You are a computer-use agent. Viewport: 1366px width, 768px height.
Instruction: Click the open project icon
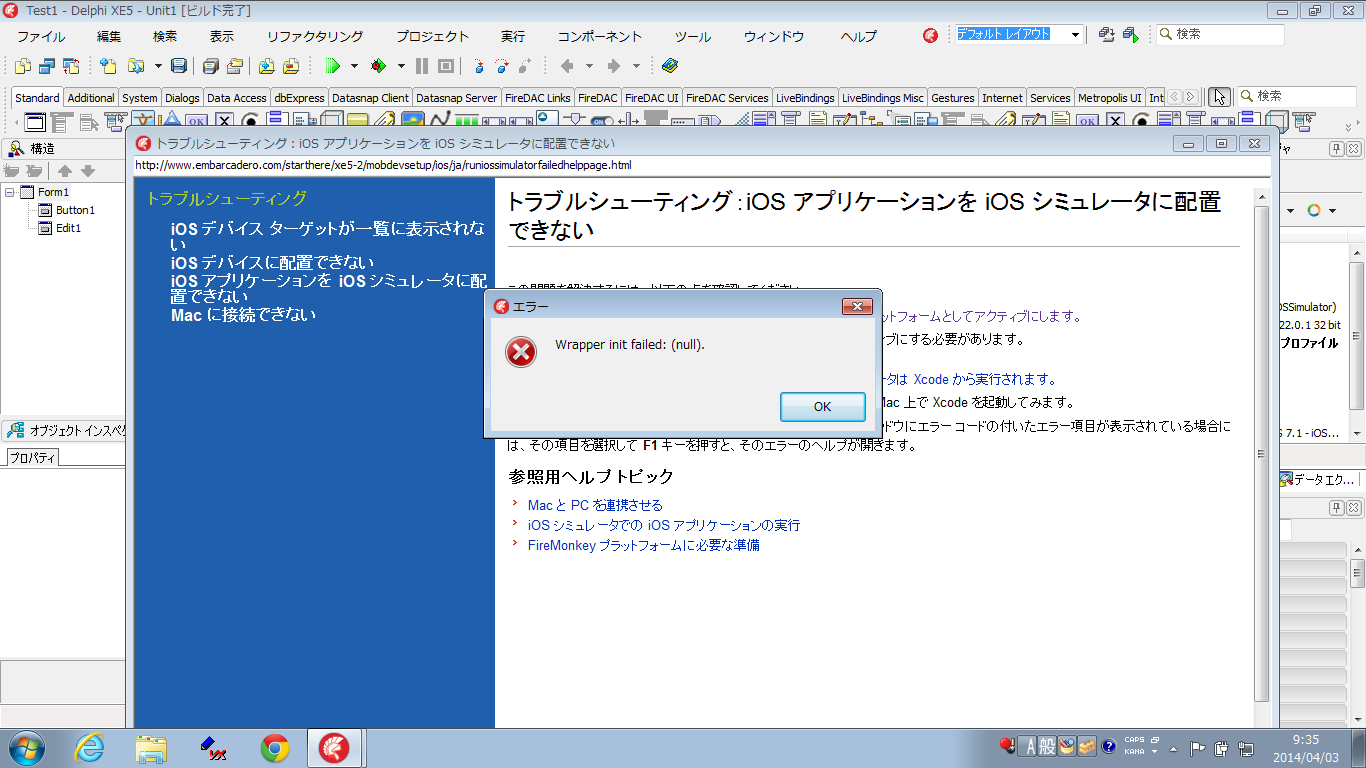point(235,66)
